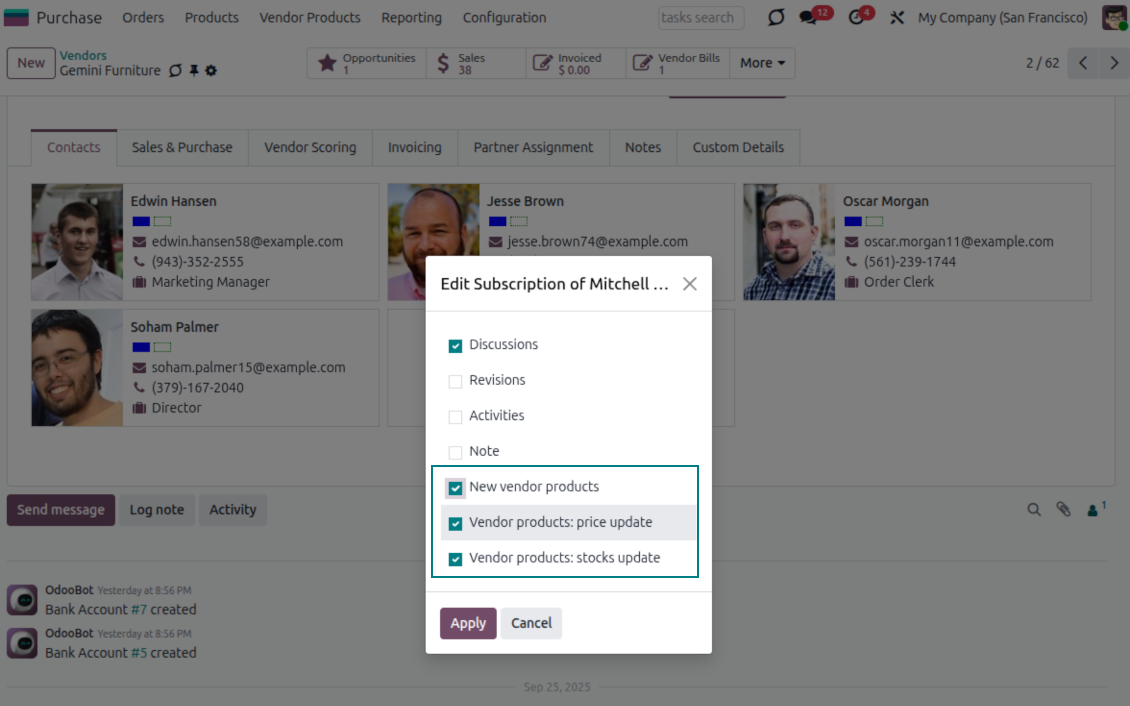Open the messages chat icon with badge
The height and width of the screenshot is (706, 1130).
pyautogui.click(x=808, y=18)
